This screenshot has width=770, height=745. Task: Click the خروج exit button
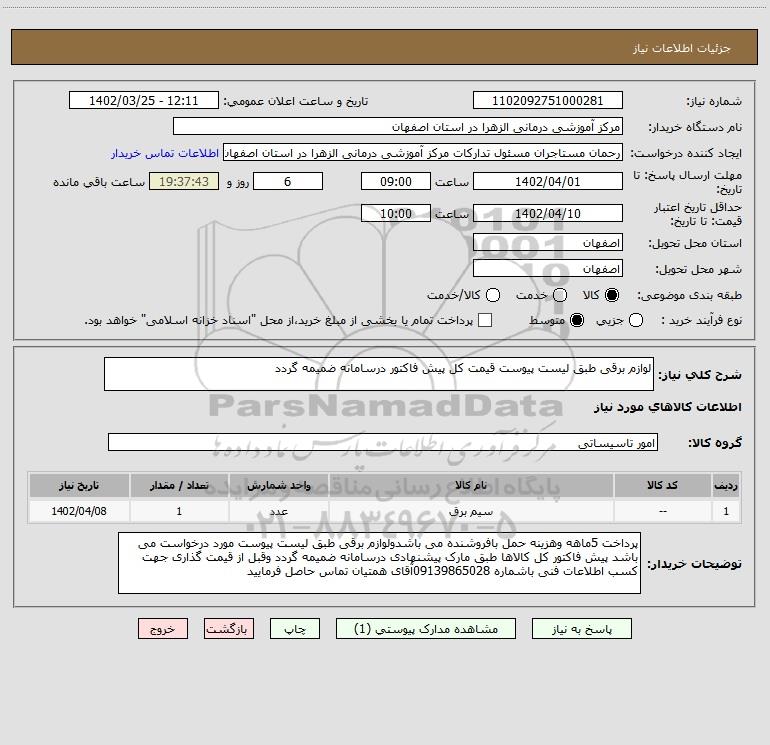163,629
